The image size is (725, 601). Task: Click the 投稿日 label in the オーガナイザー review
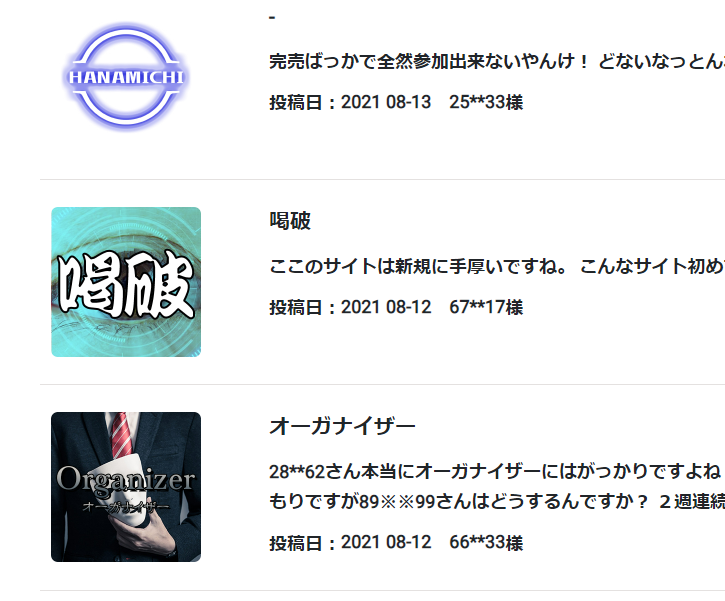pyautogui.click(x=295, y=543)
